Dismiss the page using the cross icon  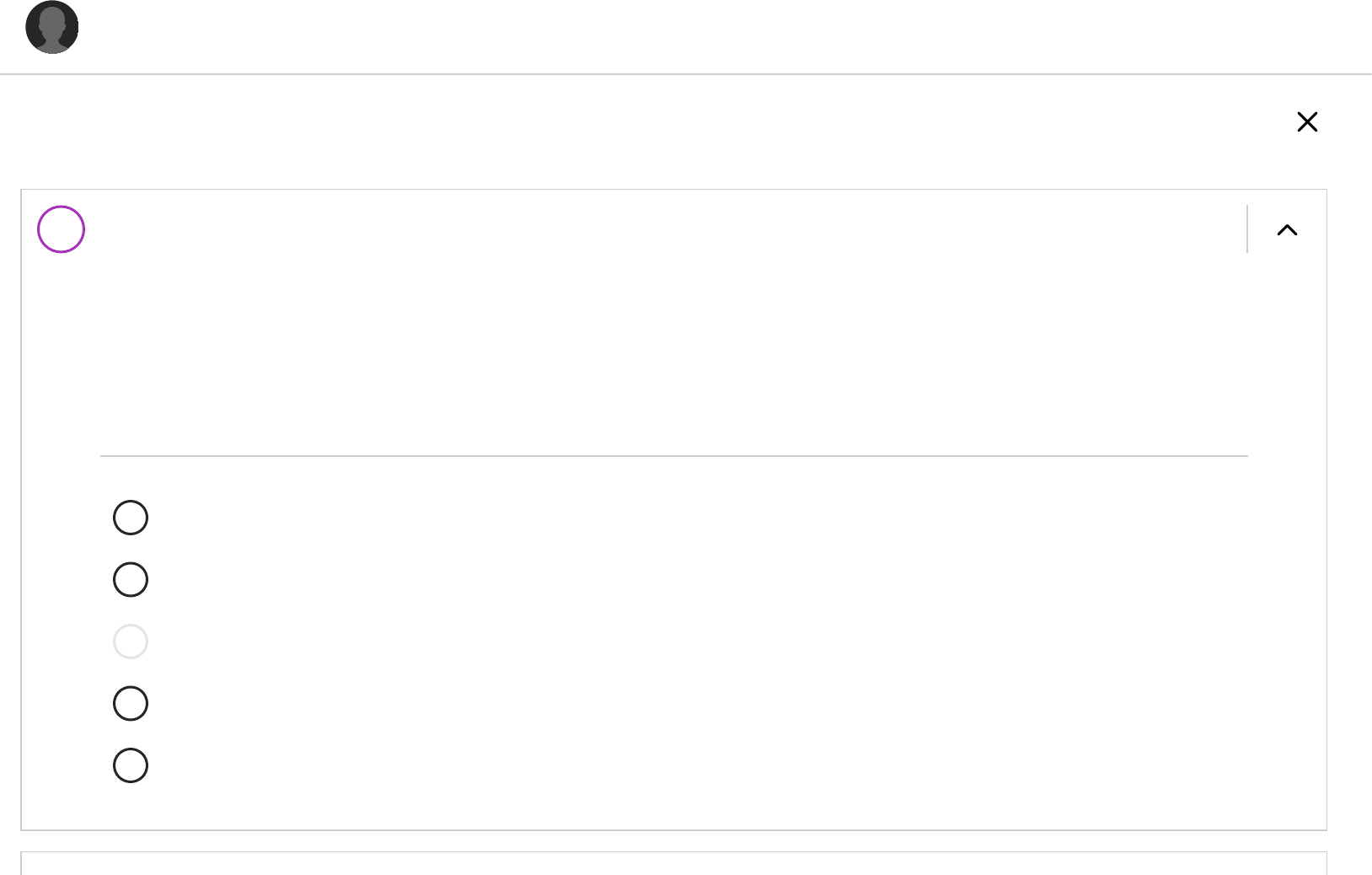coord(1307,122)
